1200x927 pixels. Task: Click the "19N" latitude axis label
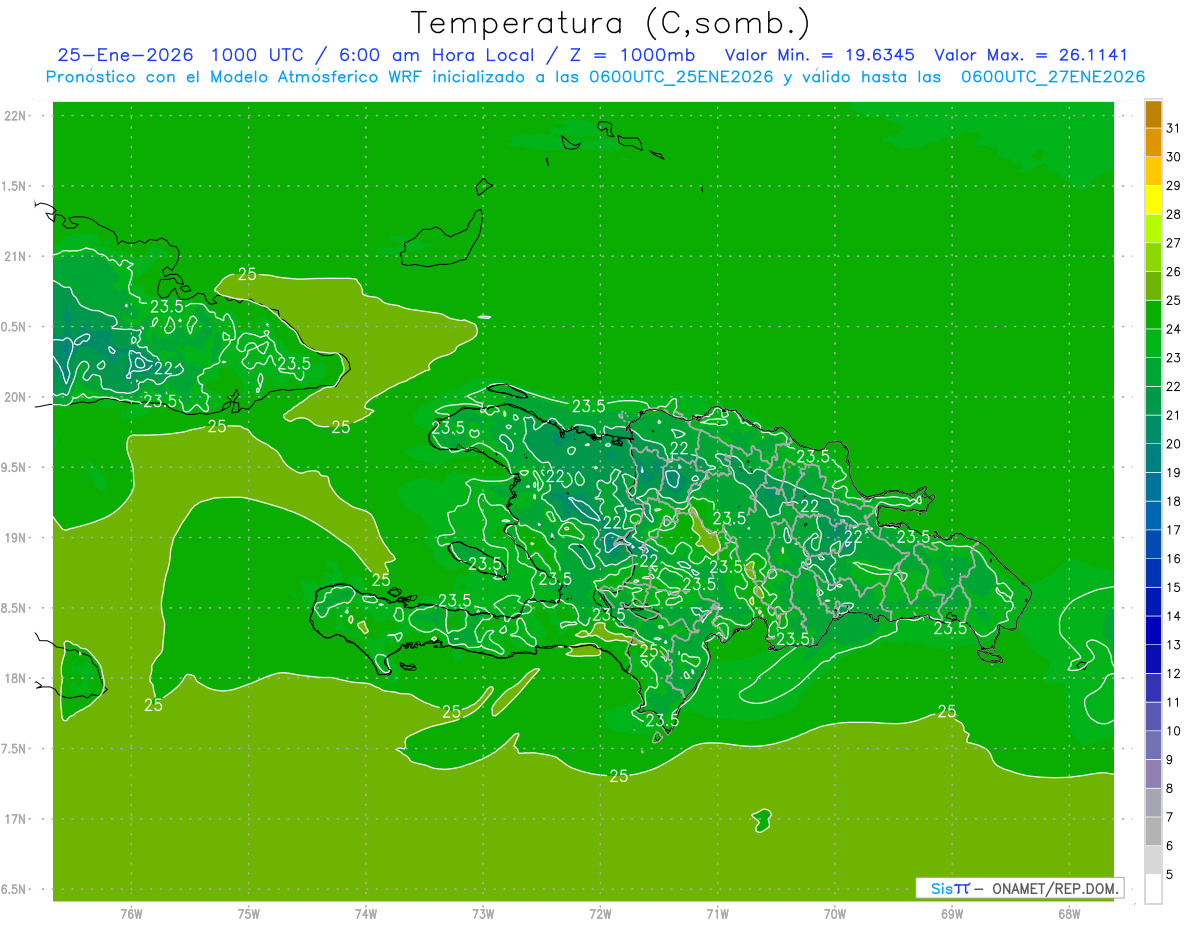[x=15, y=538]
